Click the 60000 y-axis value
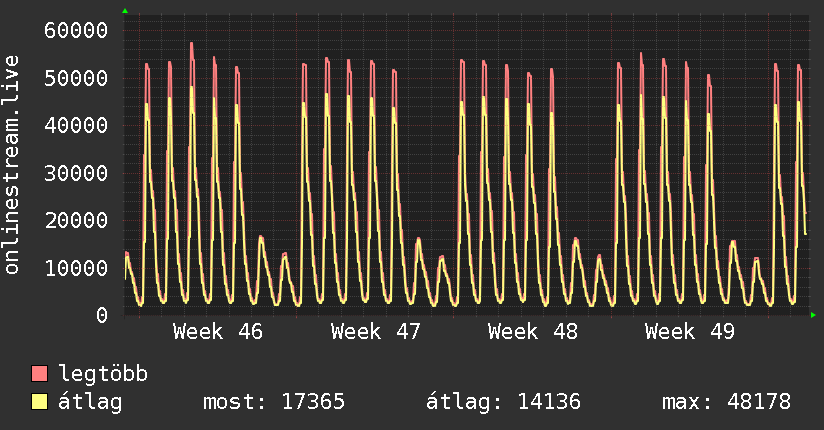Viewport: 824px width, 430px height. click(x=76, y=30)
